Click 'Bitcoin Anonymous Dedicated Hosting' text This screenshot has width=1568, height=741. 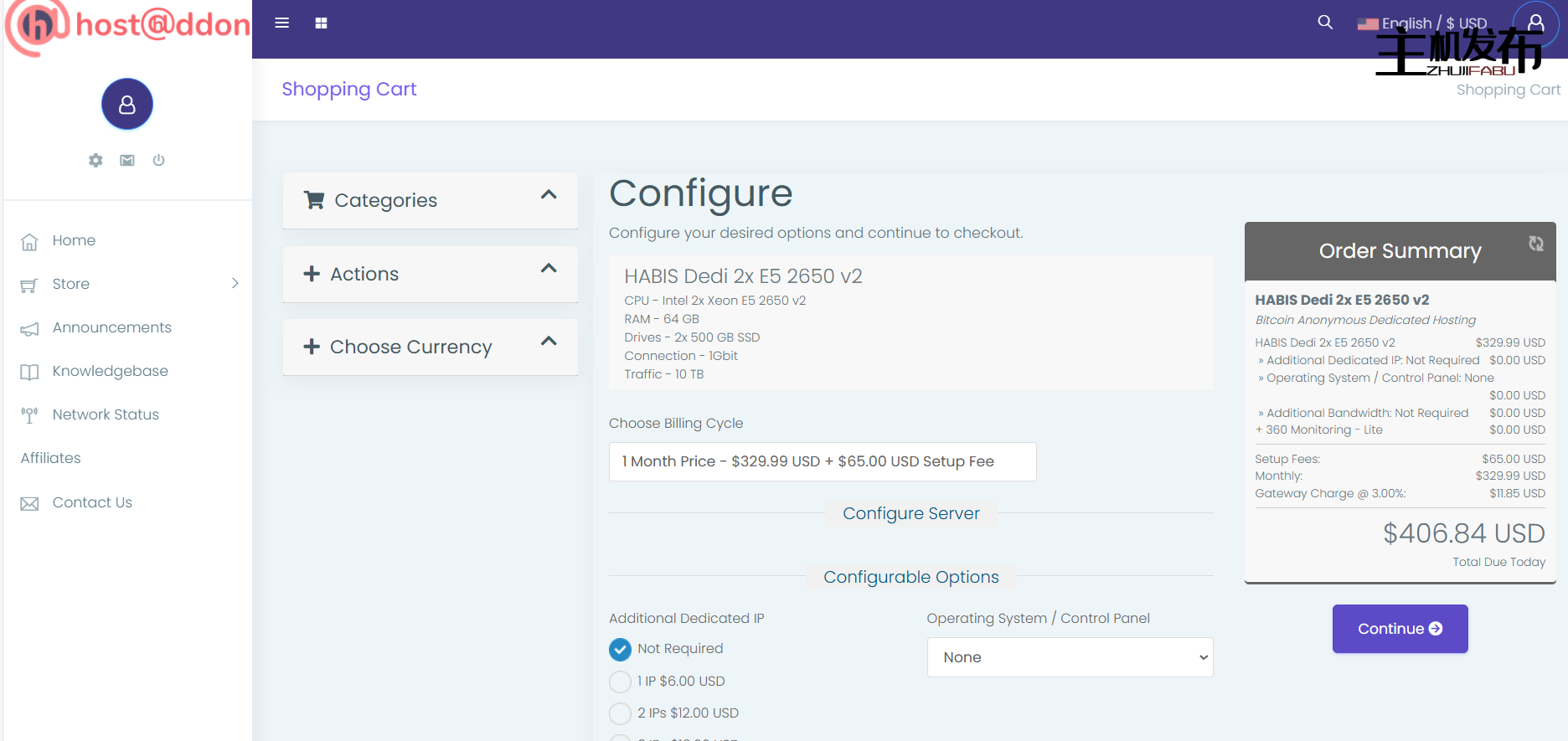(1365, 320)
